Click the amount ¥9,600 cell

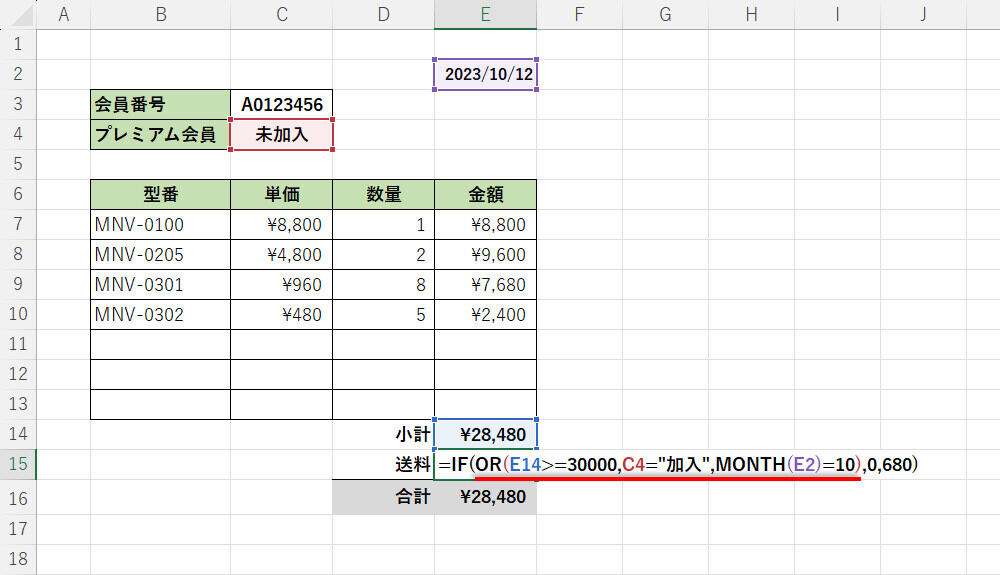click(485, 254)
